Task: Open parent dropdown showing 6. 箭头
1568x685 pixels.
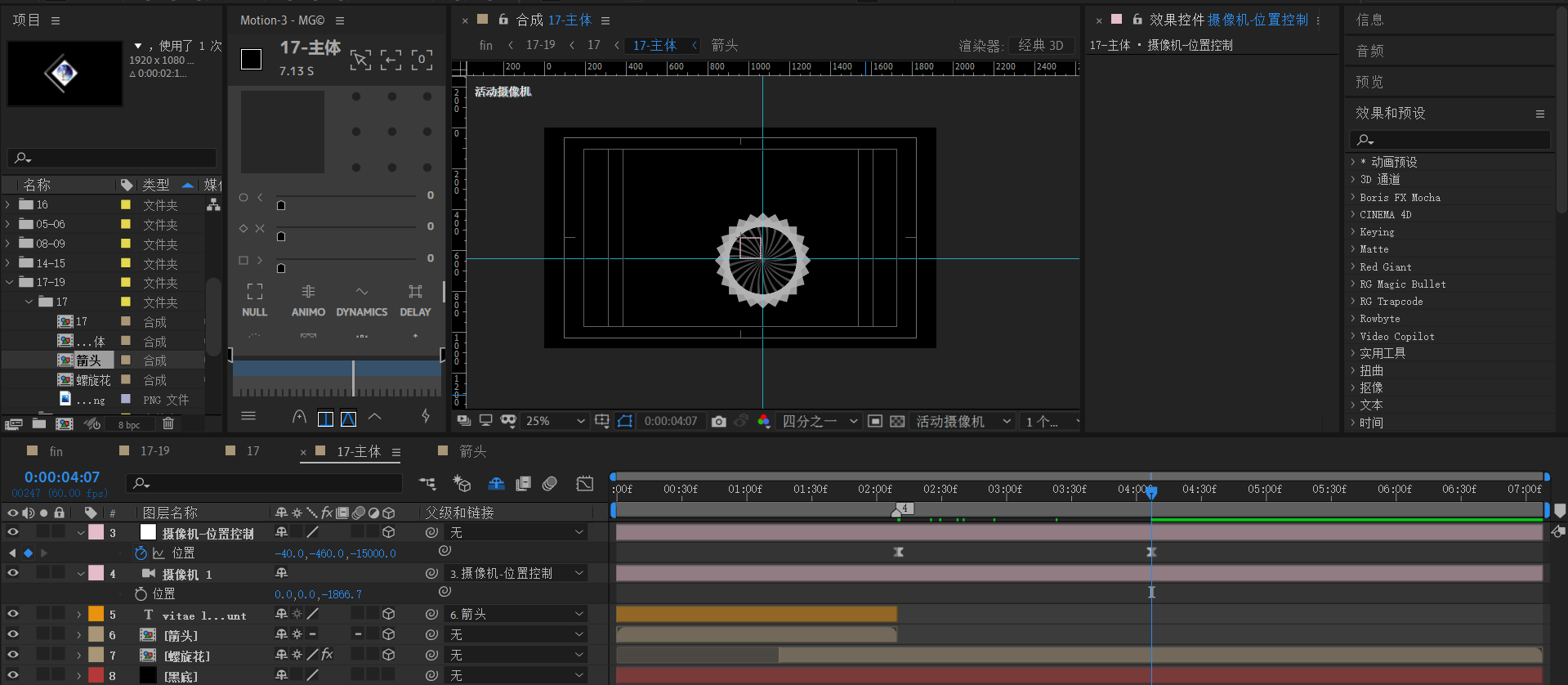Action: 516,614
